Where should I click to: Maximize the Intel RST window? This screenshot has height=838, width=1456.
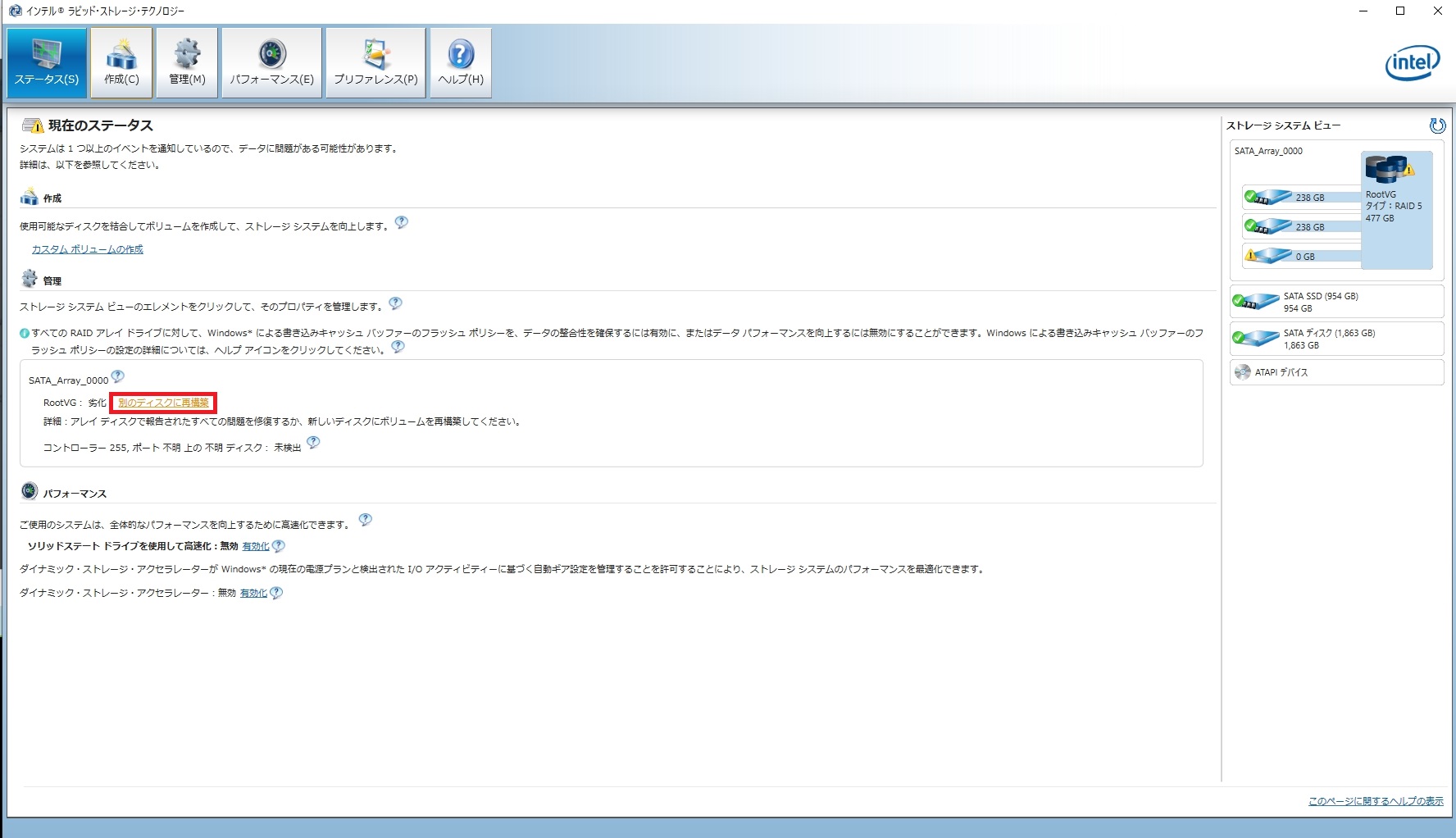(1400, 11)
